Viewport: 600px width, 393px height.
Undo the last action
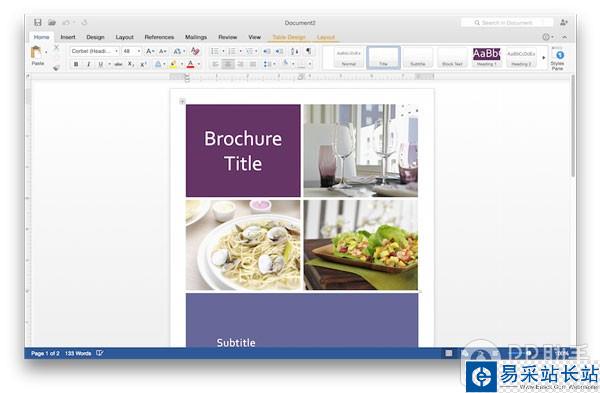point(66,23)
